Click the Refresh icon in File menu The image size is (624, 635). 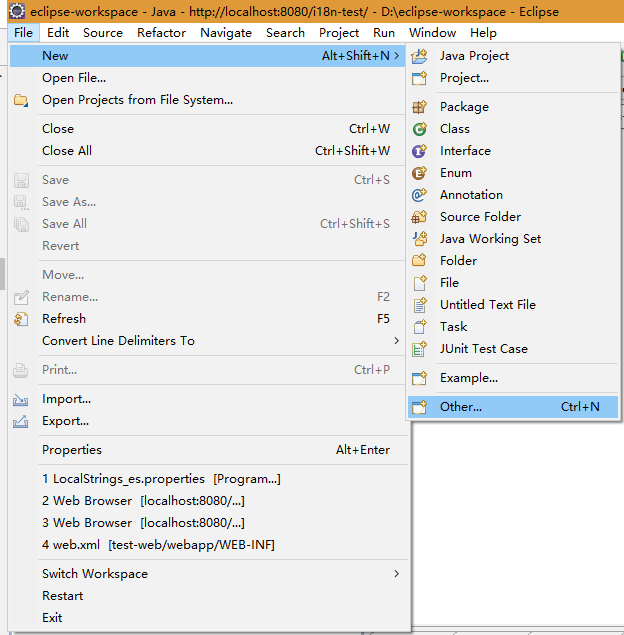[21, 319]
